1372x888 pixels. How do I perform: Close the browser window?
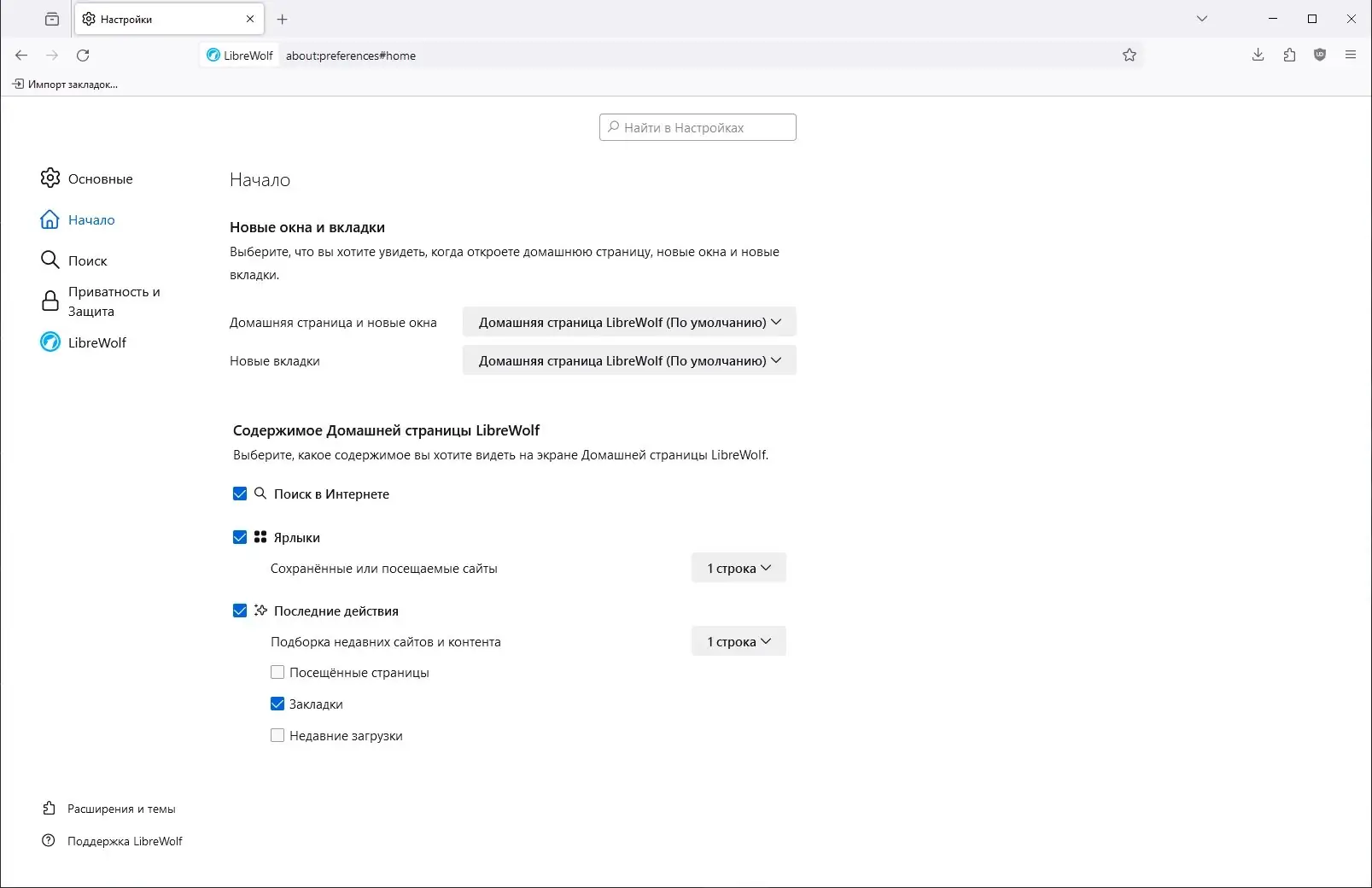(1352, 19)
